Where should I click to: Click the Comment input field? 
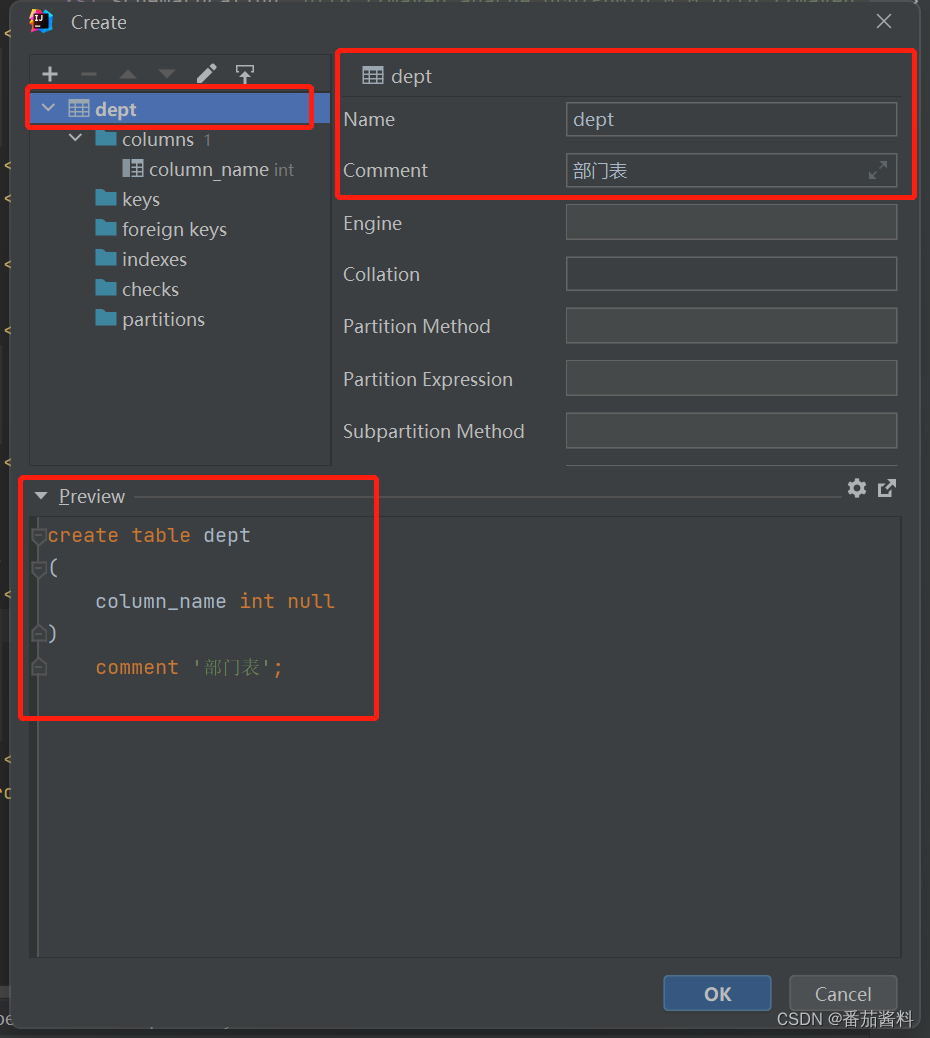tap(731, 171)
